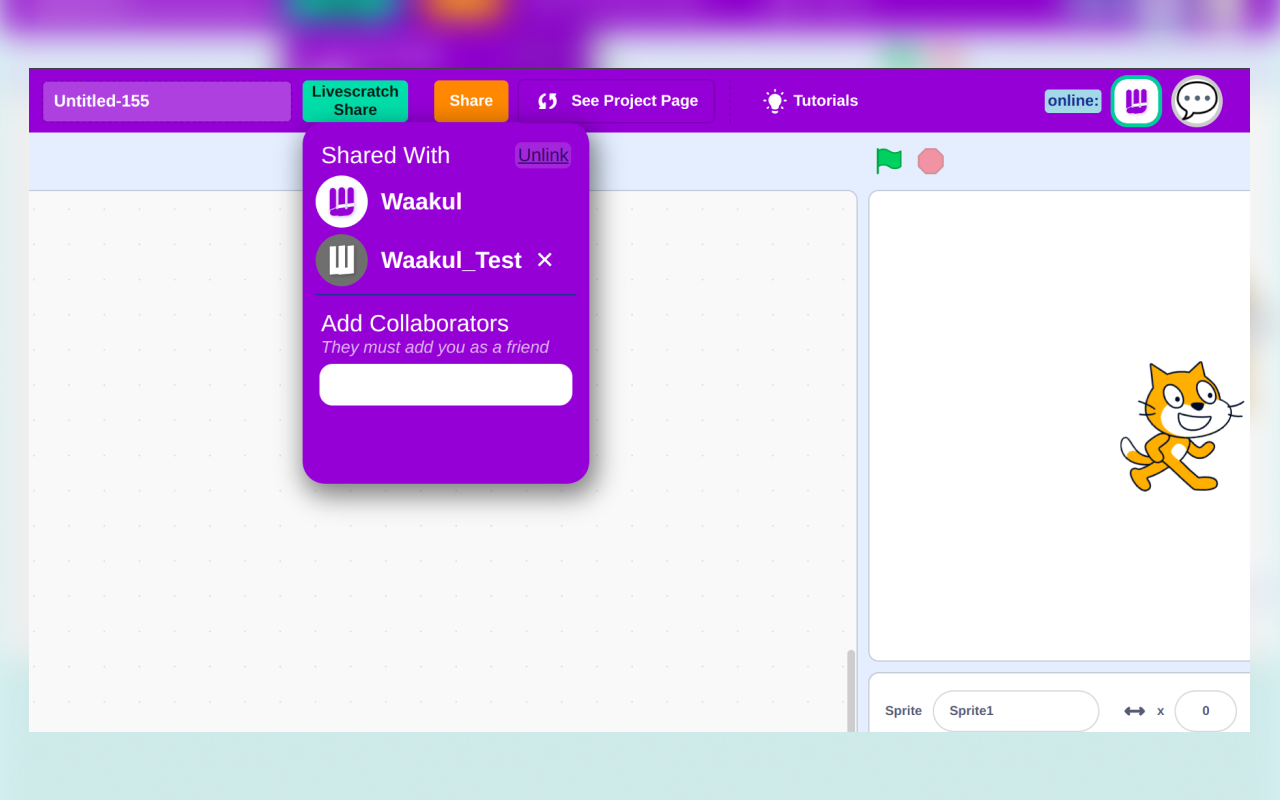Open See Project Page
This screenshot has height=800, width=1280.
(x=617, y=101)
